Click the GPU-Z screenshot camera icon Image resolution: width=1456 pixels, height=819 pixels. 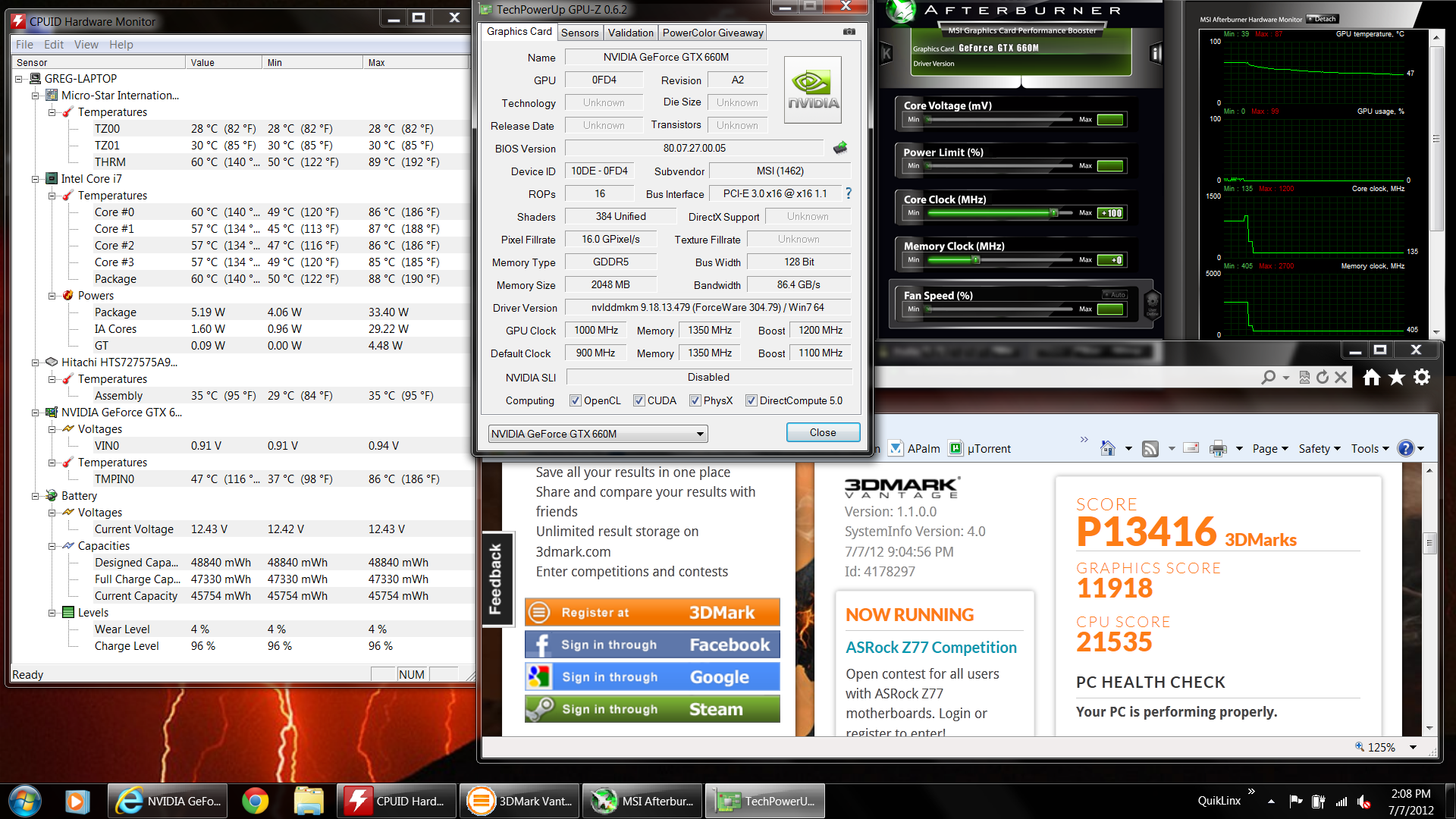[x=849, y=32]
